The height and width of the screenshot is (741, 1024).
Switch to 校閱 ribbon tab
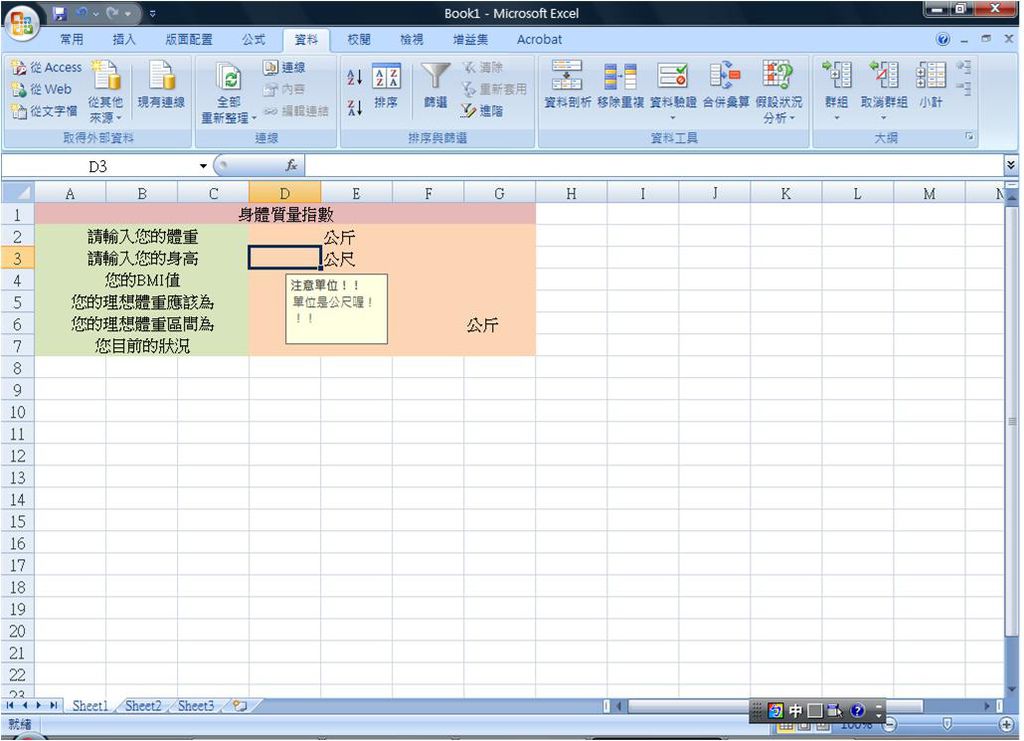click(x=359, y=40)
